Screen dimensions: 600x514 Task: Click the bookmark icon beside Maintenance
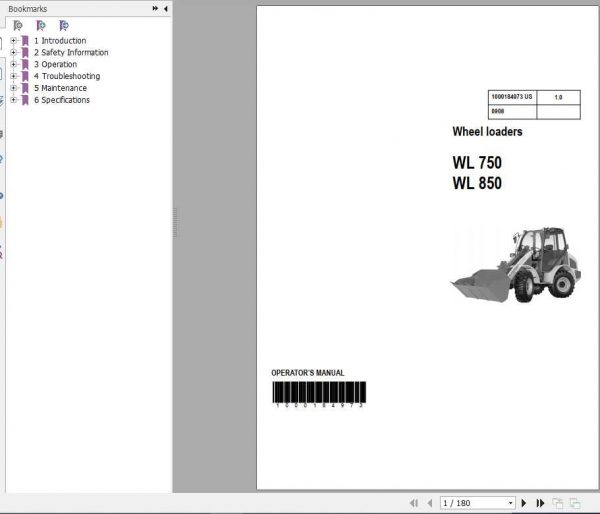click(25, 88)
